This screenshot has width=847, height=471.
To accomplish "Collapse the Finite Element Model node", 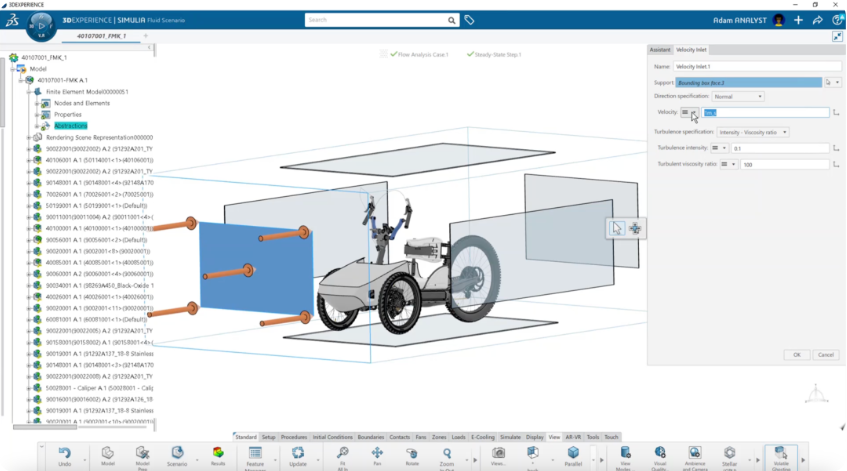I will coord(29,92).
